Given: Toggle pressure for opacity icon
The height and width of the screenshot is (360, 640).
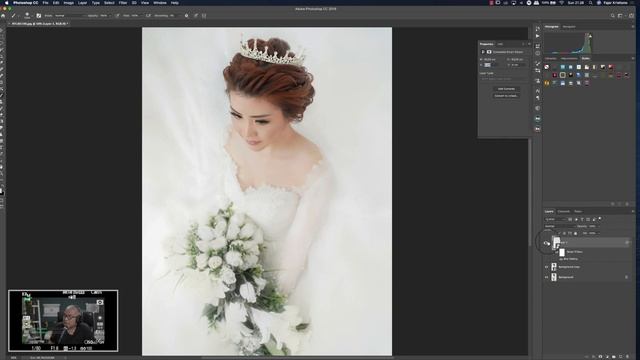Looking at the screenshot, I should coord(117,16).
